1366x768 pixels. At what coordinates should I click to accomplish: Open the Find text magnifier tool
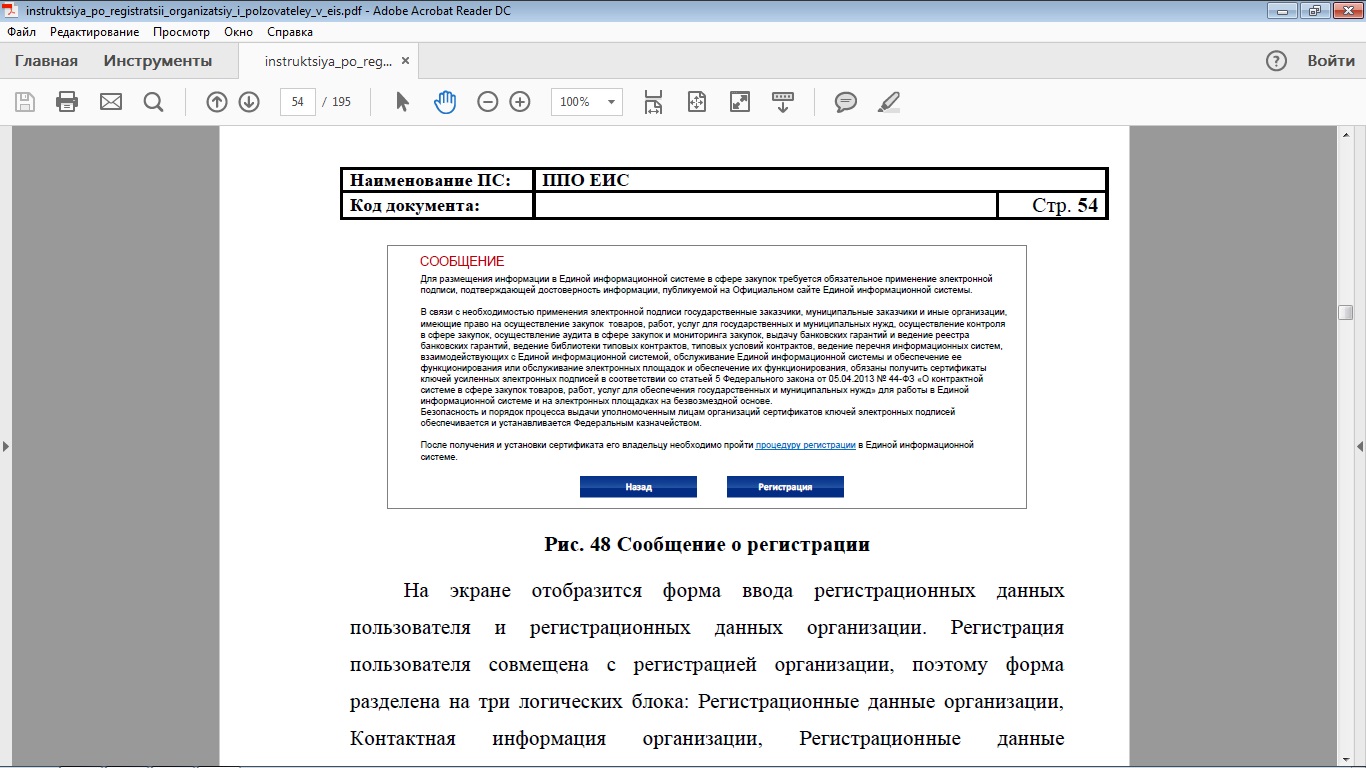pyautogui.click(x=153, y=102)
